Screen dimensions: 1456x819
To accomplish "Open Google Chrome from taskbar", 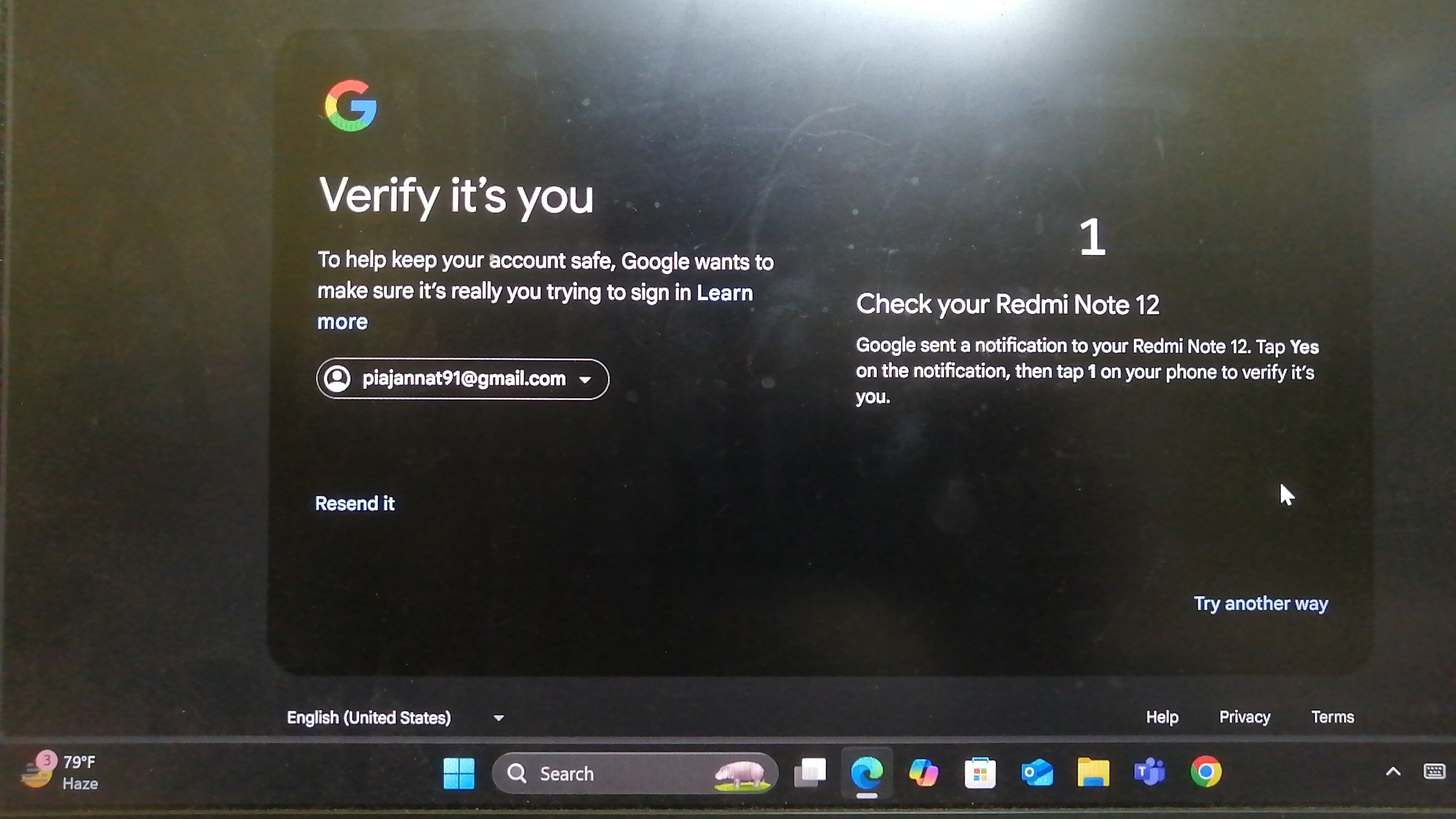I will coord(1206,771).
